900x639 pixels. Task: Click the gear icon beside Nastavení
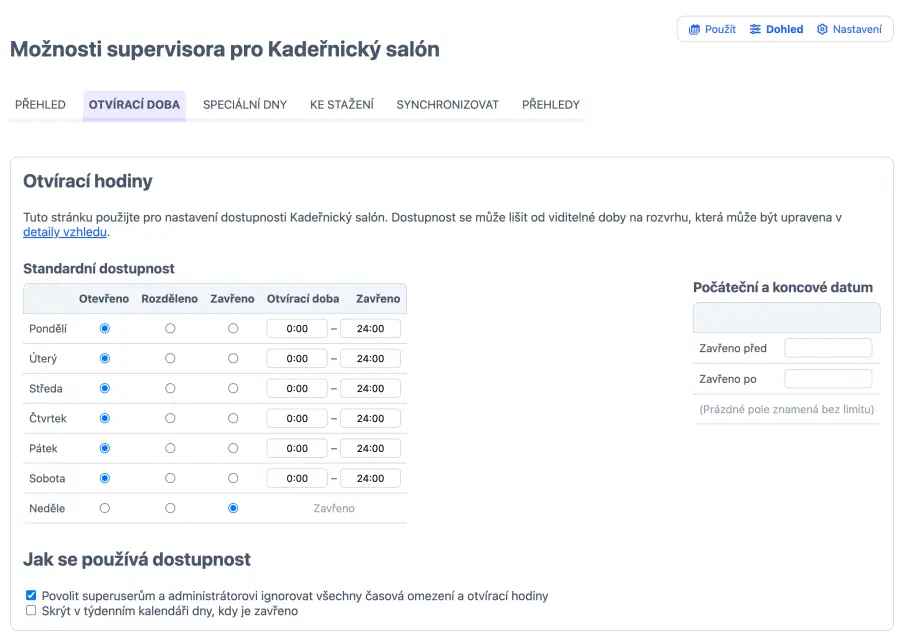tap(822, 30)
